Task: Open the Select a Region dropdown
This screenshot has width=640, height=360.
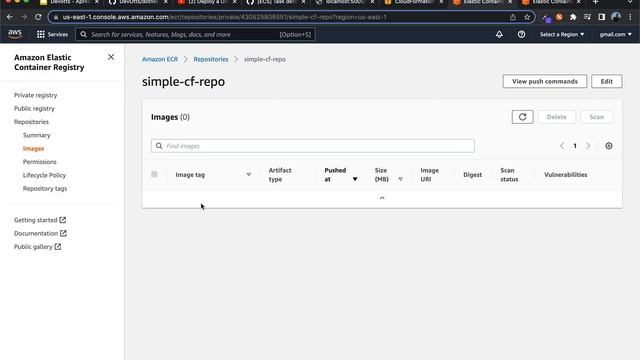Action: pyautogui.click(x=562, y=34)
